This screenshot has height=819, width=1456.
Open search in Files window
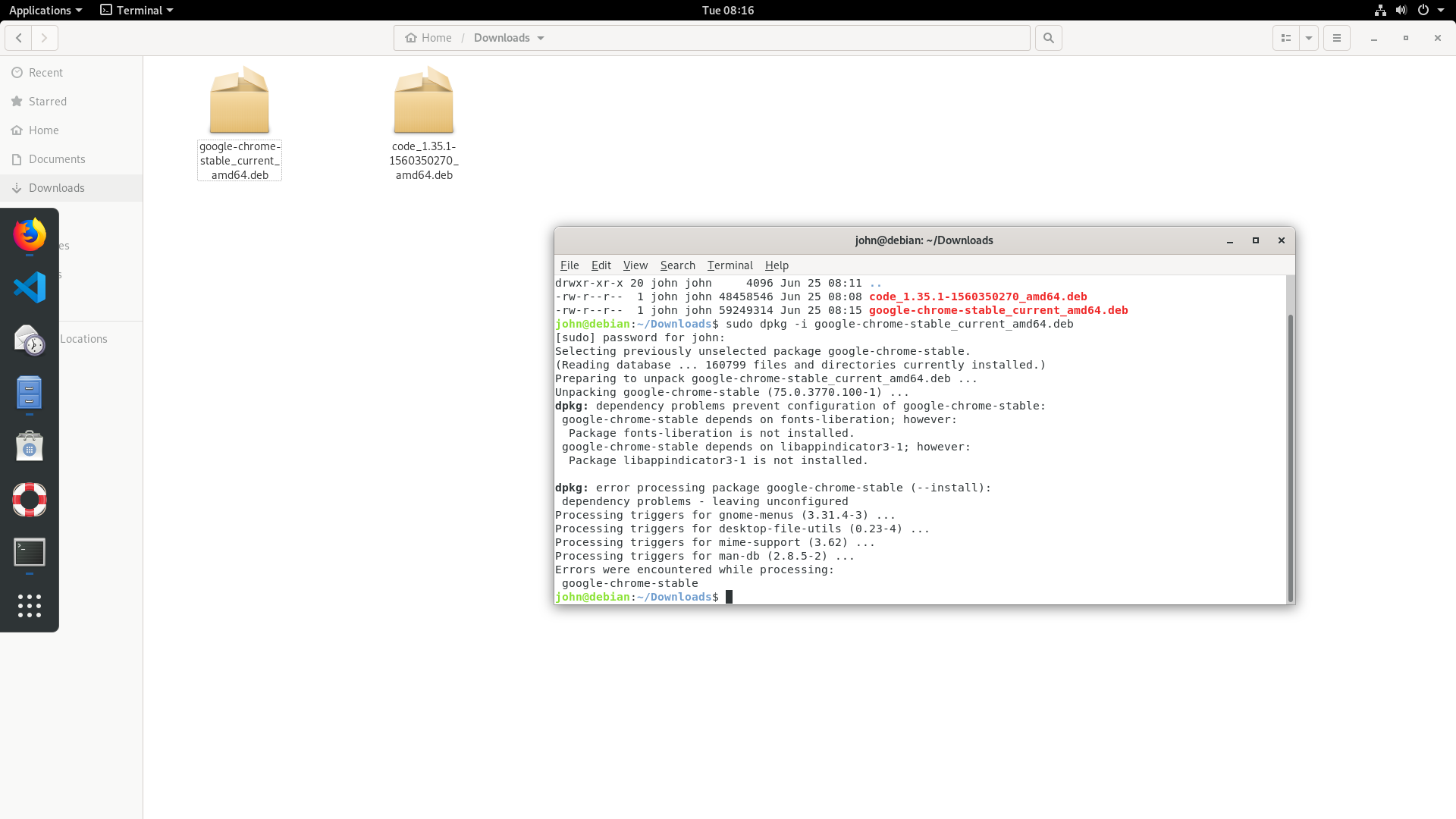1049,38
